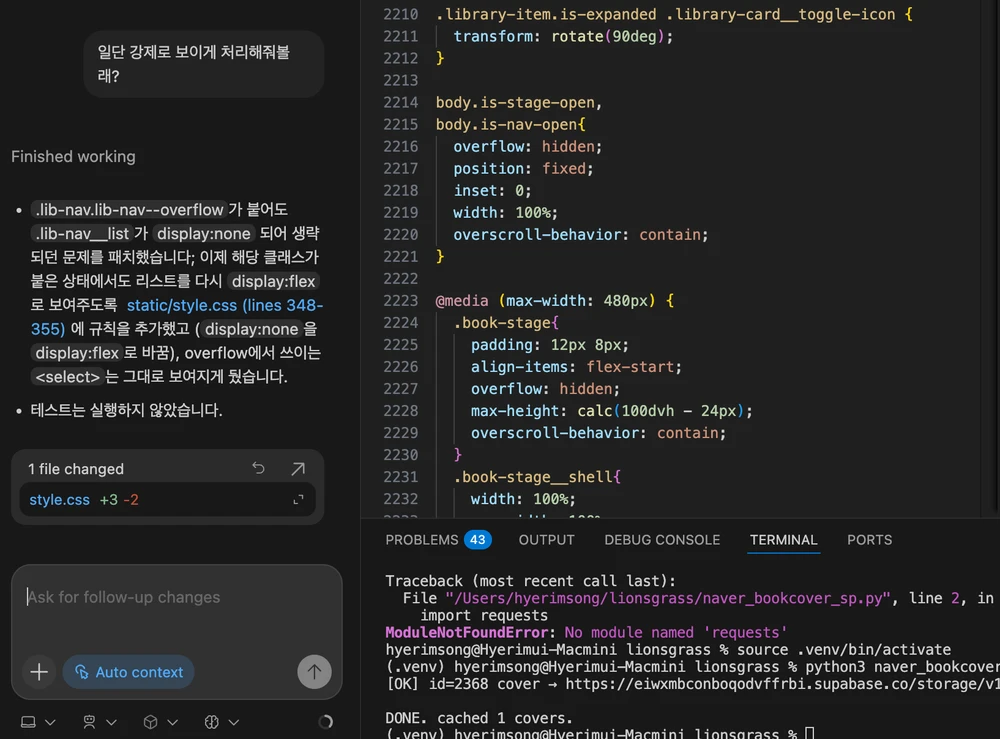Click the Ask for follow-up changes field

tap(177, 597)
